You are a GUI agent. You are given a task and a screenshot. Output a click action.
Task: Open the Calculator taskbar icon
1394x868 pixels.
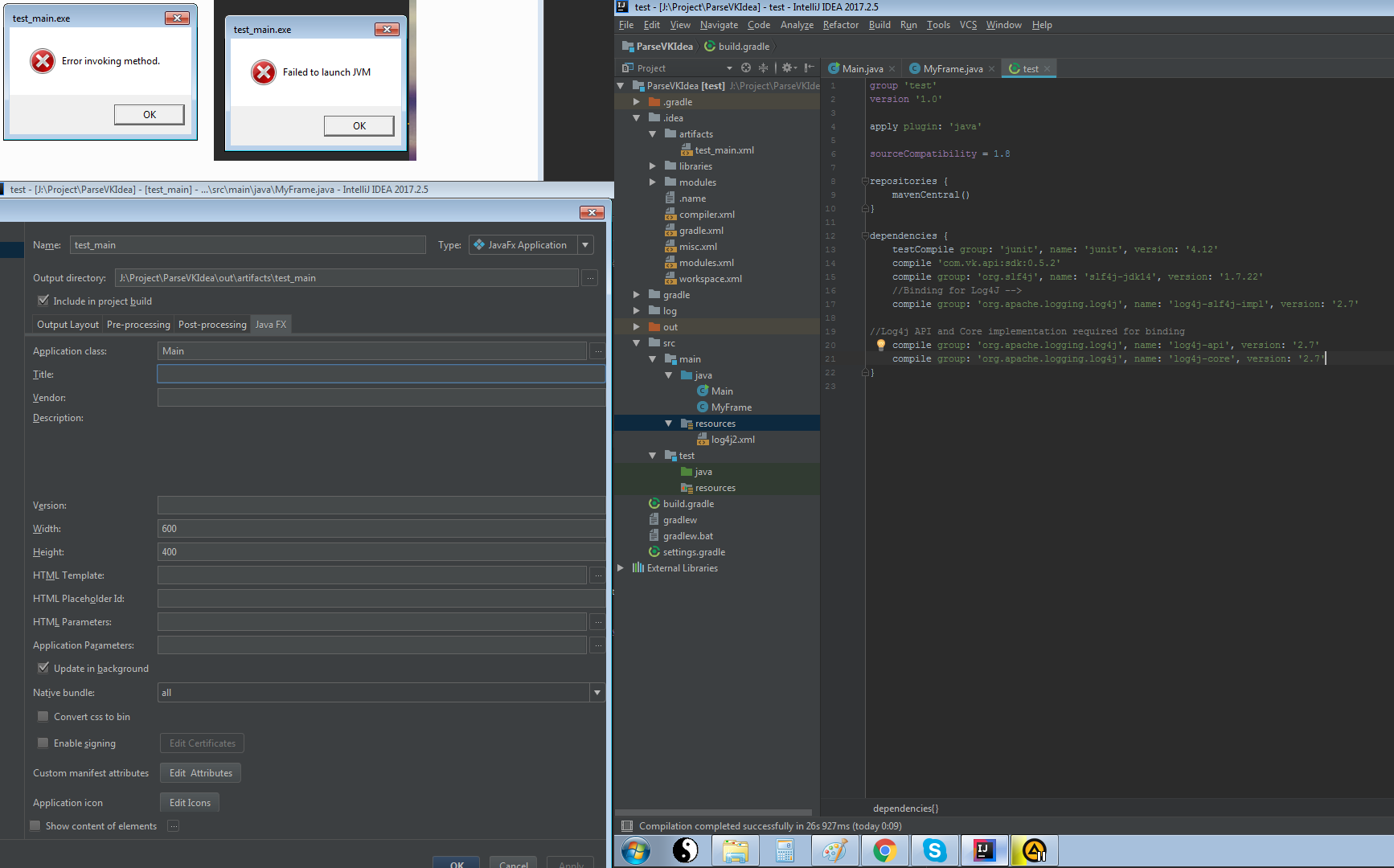tap(785, 850)
